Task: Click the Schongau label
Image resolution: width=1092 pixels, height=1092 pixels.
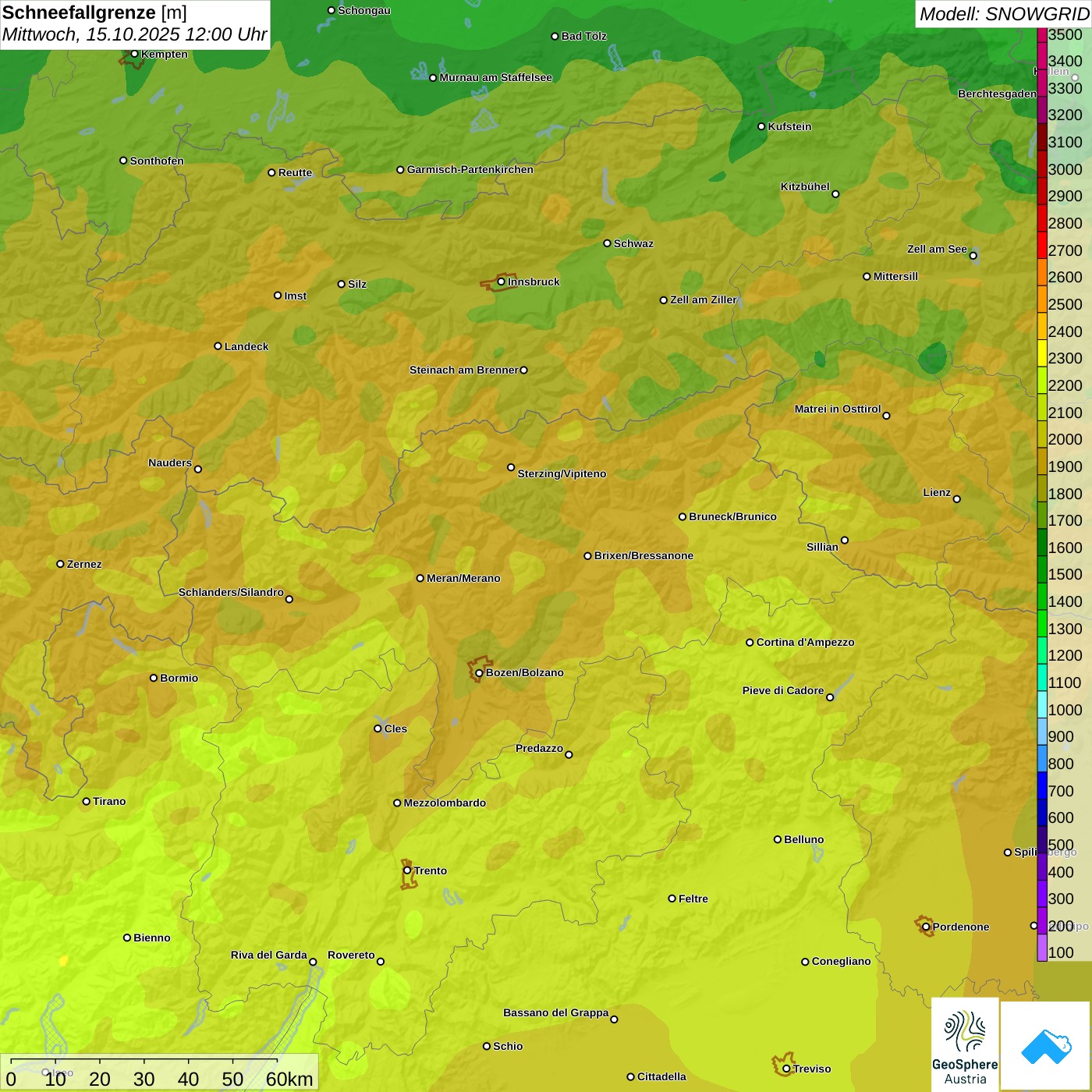Action: (363, 10)
